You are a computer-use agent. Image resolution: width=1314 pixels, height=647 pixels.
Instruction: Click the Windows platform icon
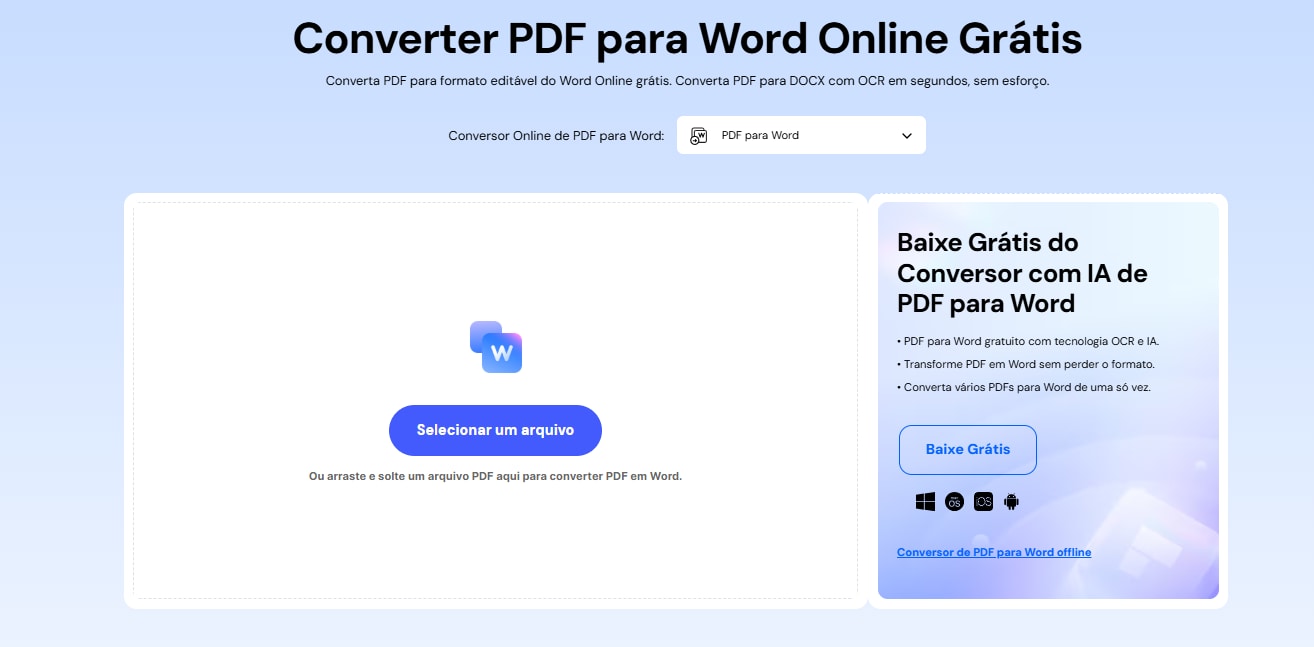pos(925,502)
